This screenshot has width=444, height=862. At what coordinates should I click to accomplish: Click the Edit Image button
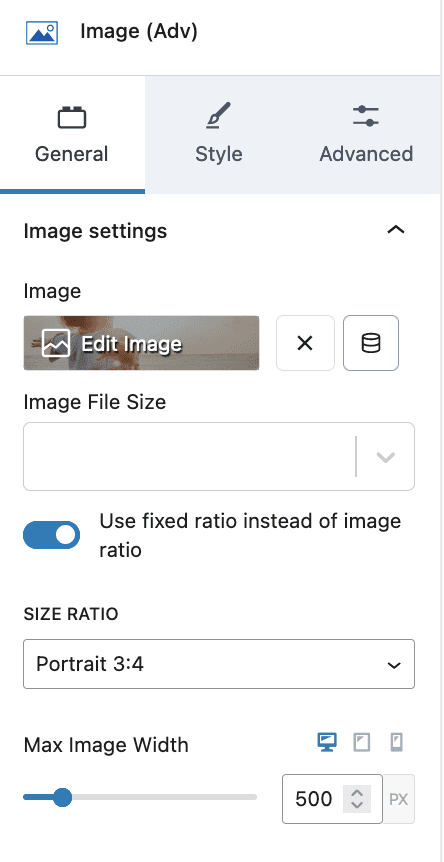point(141,343)
